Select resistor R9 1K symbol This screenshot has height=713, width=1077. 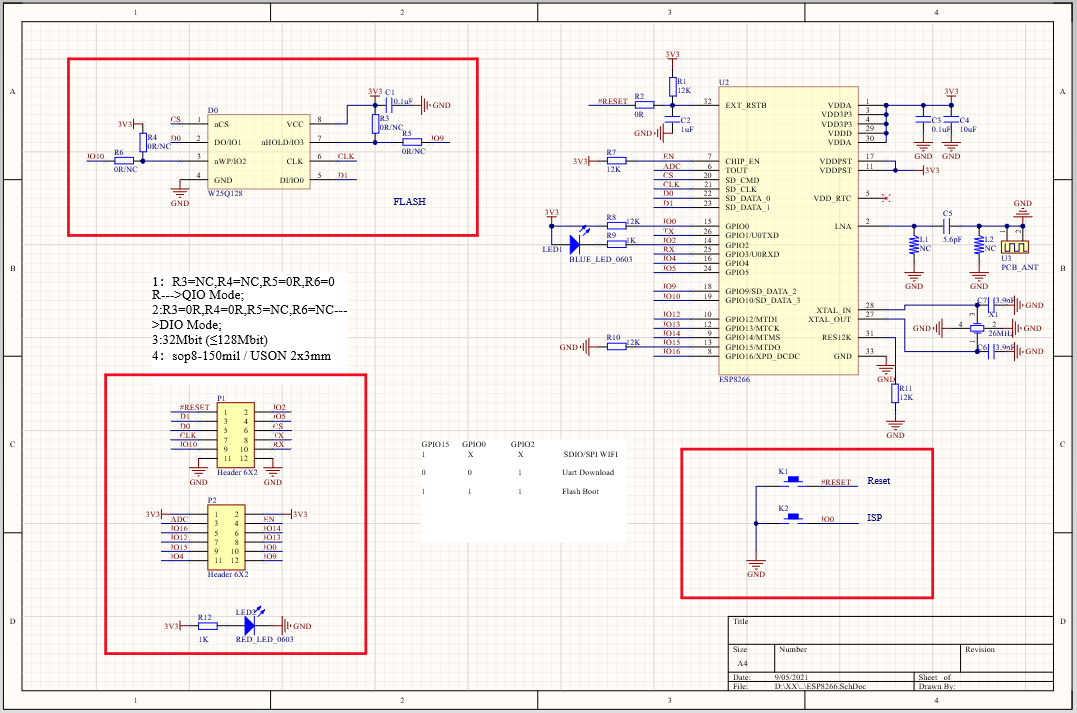[x=617, y=243]
